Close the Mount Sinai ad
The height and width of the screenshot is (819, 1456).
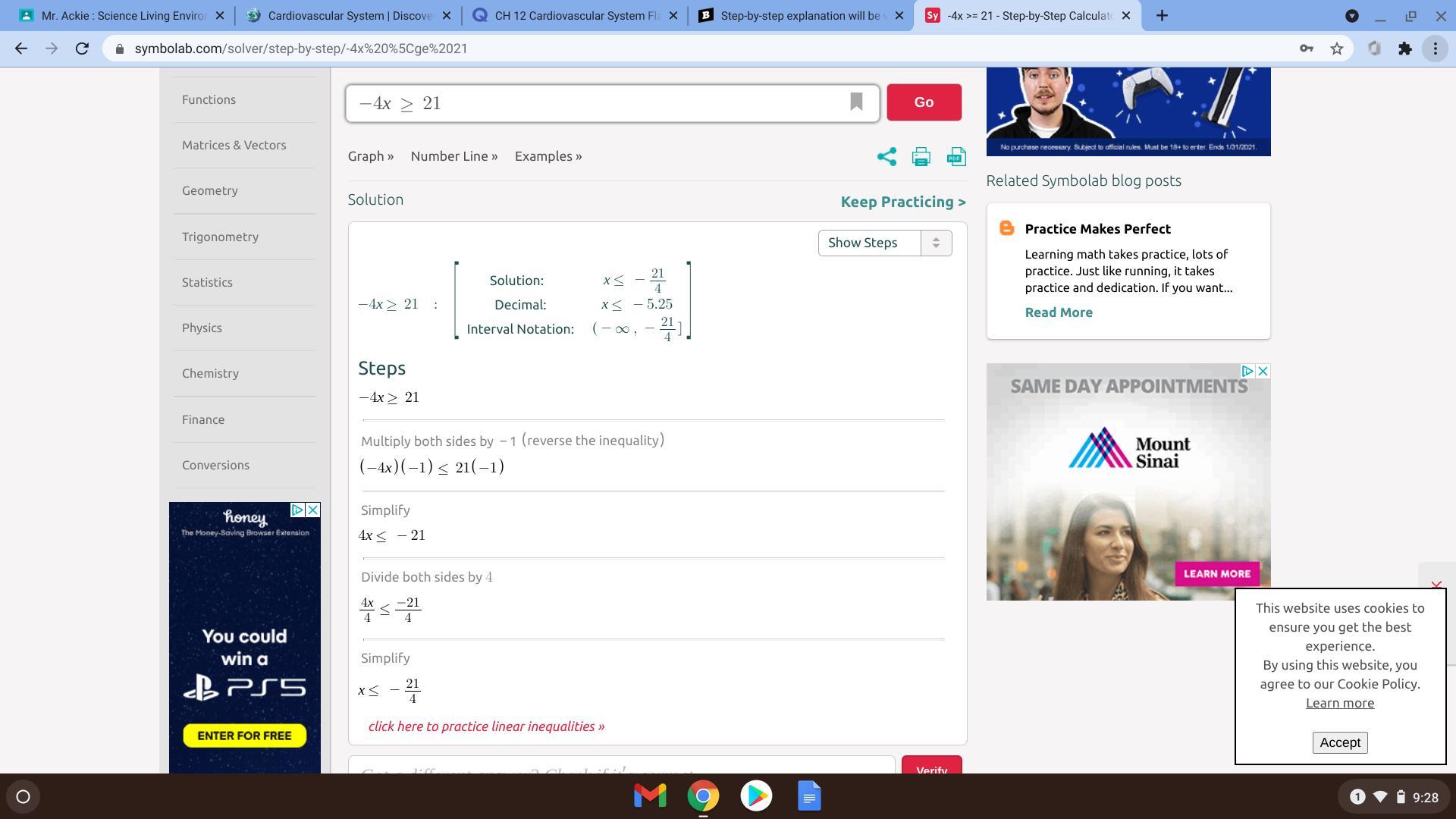(1263, 371)
